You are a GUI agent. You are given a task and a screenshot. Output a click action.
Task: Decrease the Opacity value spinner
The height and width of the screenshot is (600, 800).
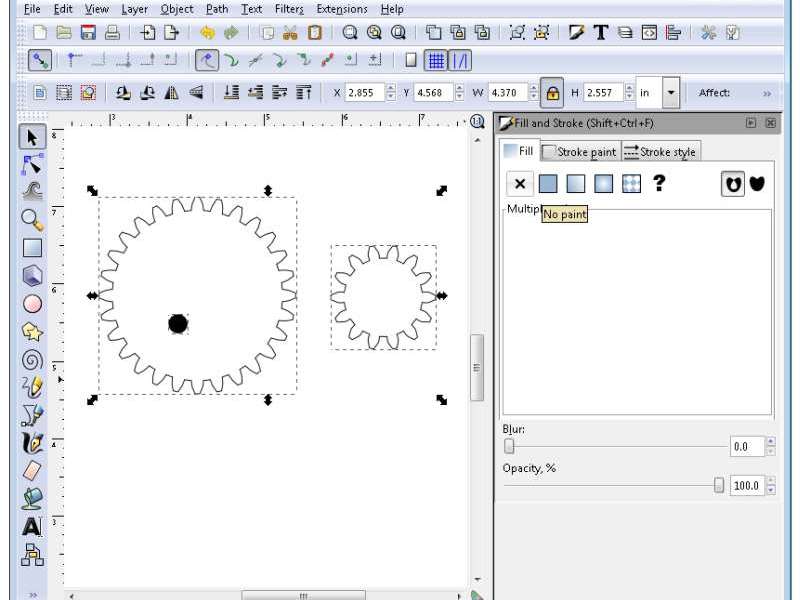(771, 490)
